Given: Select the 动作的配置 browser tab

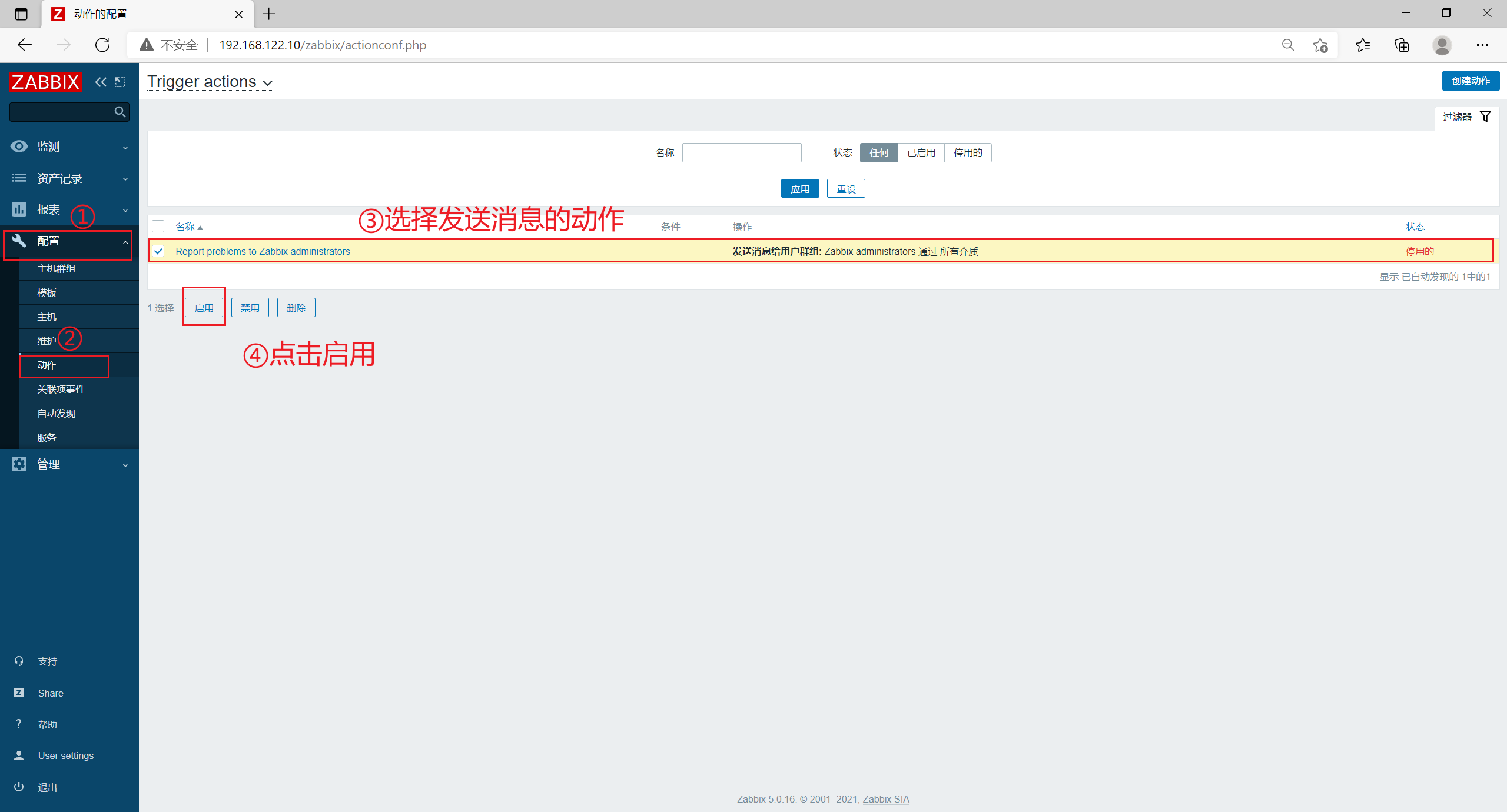Looking at the screenshot, I should point(148,14).
